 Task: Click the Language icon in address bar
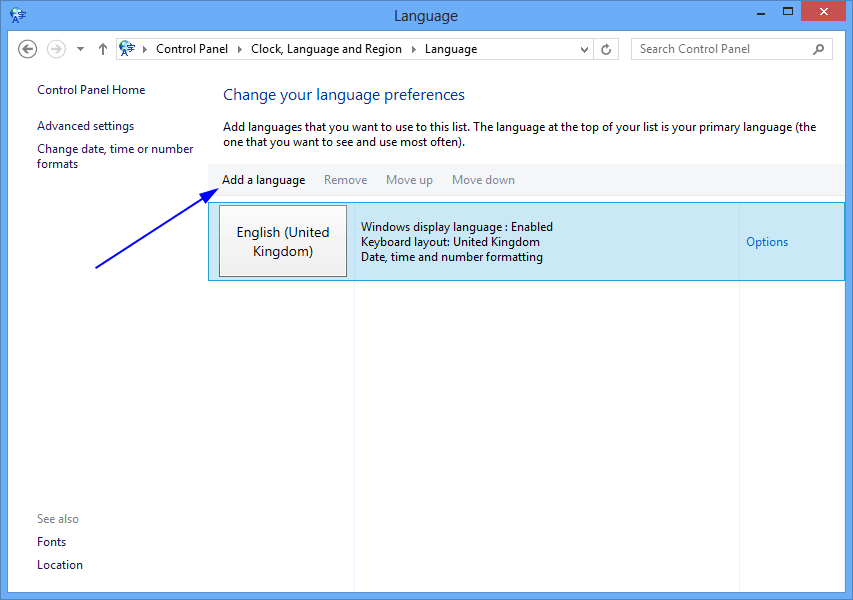point(127,48)
